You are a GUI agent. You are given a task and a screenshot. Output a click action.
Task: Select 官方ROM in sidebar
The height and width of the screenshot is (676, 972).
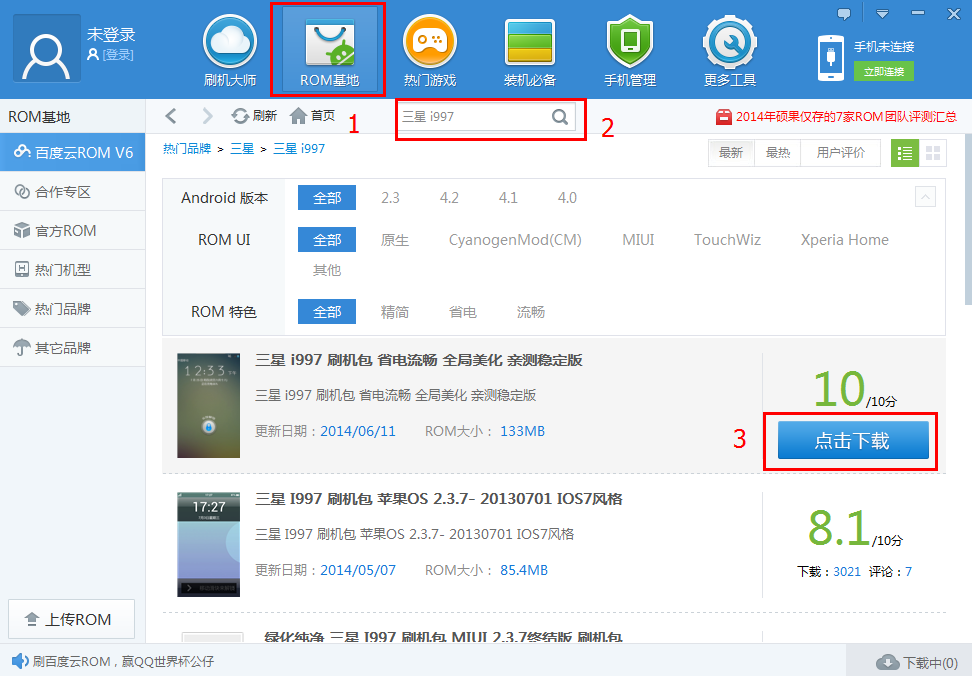point(73,230)
